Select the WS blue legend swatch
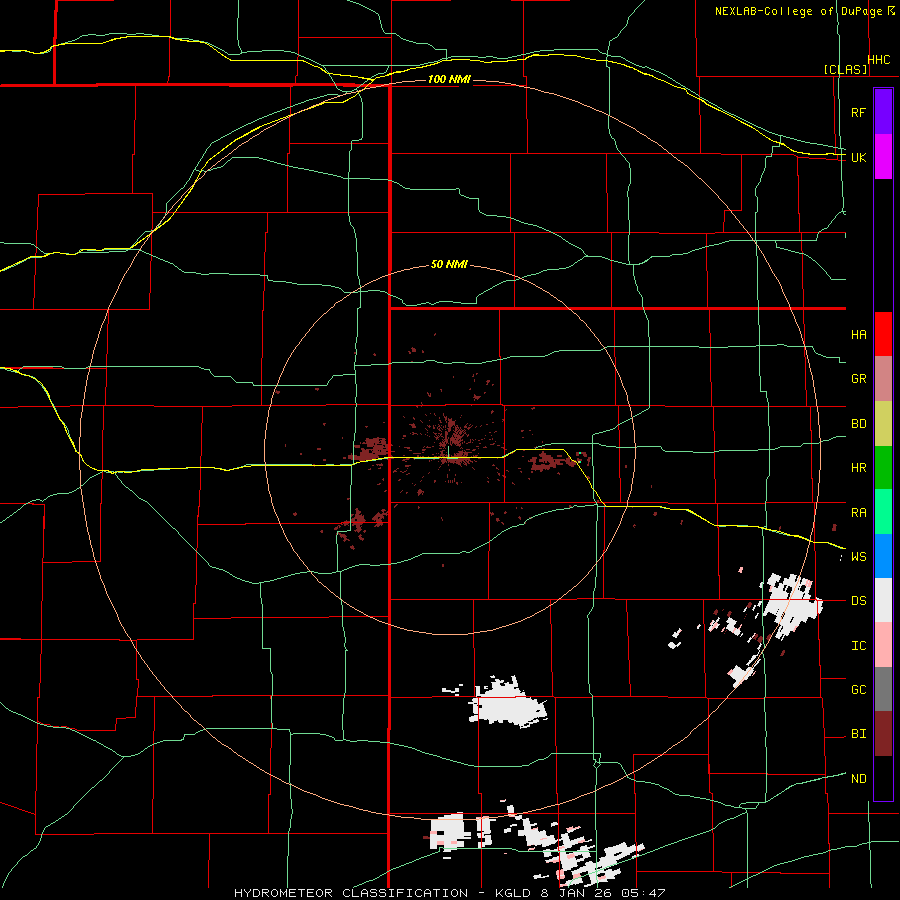 (883, 556)
